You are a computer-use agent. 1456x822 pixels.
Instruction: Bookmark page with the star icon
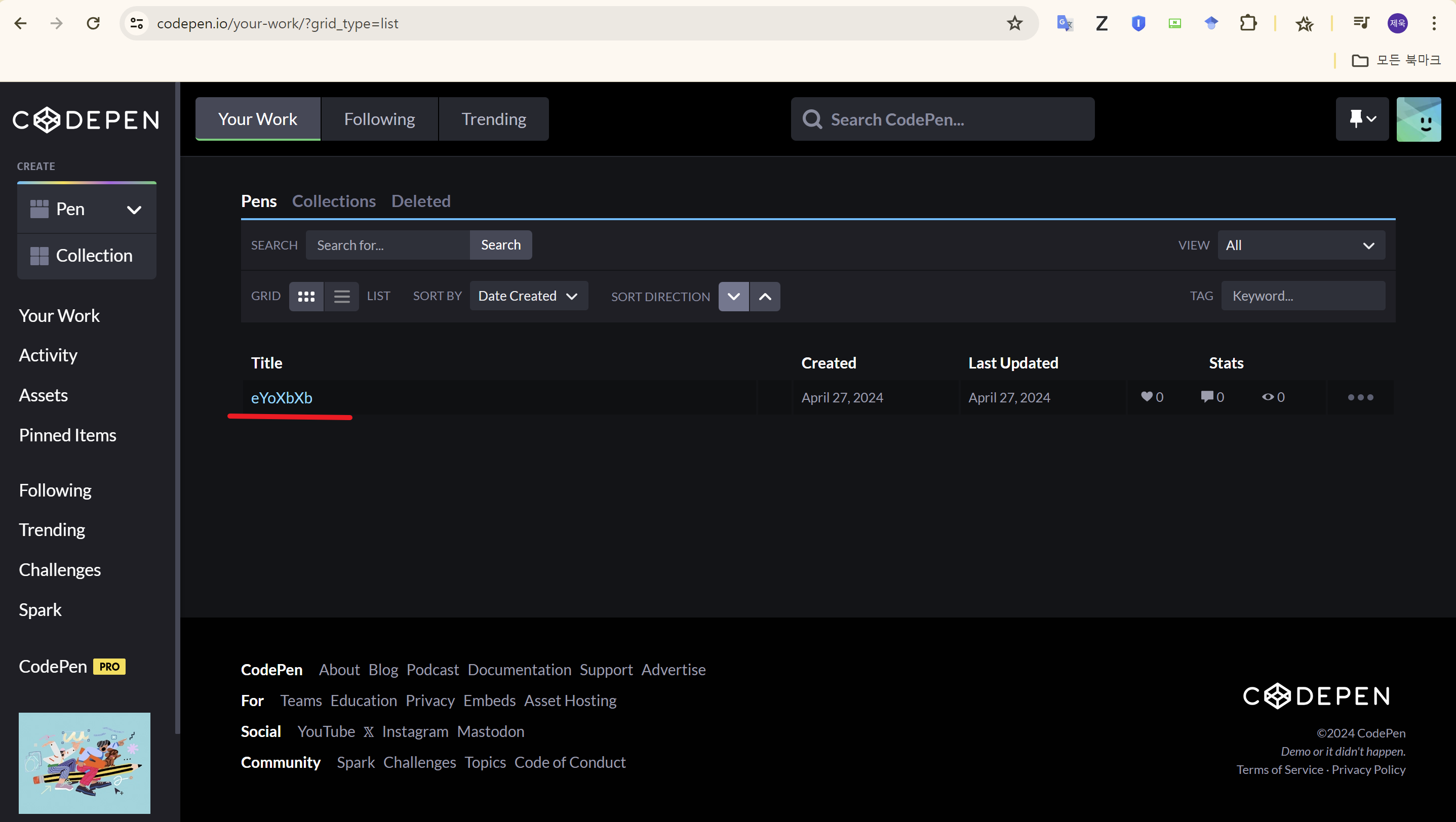pos(1014,23)
